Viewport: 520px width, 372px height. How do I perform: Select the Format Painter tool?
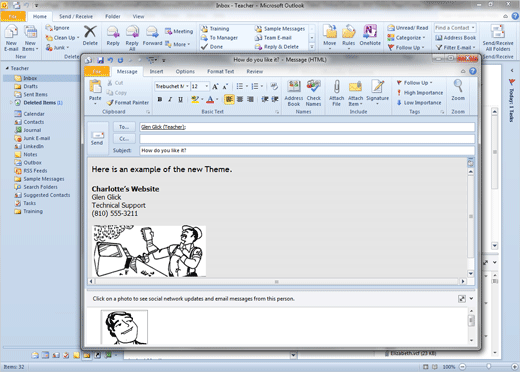pyautogui.click(x=128, y=103)
